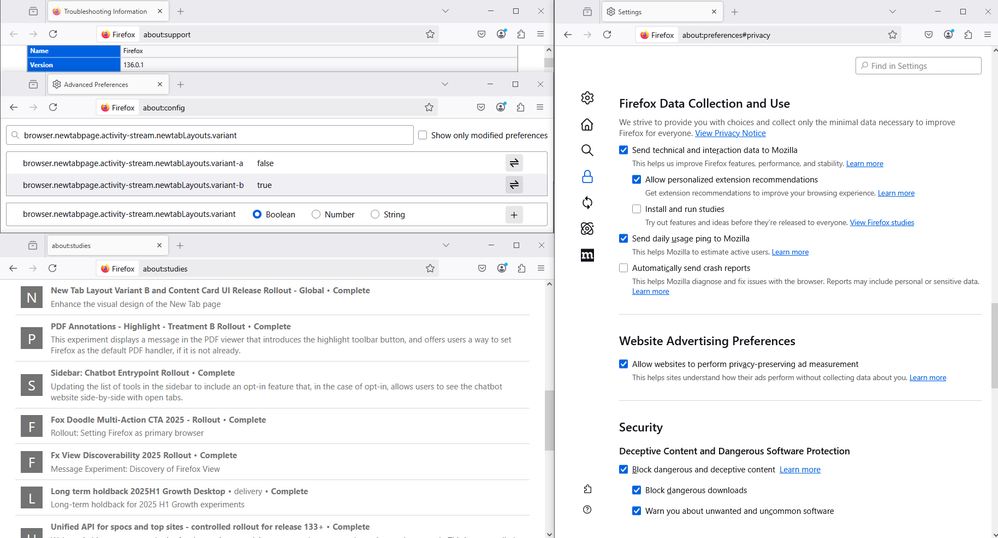The height and width of the screenshot is (538, 998).
Task: Uncheck Warn about unwanted and uncommon software
Action: (636, 511)
